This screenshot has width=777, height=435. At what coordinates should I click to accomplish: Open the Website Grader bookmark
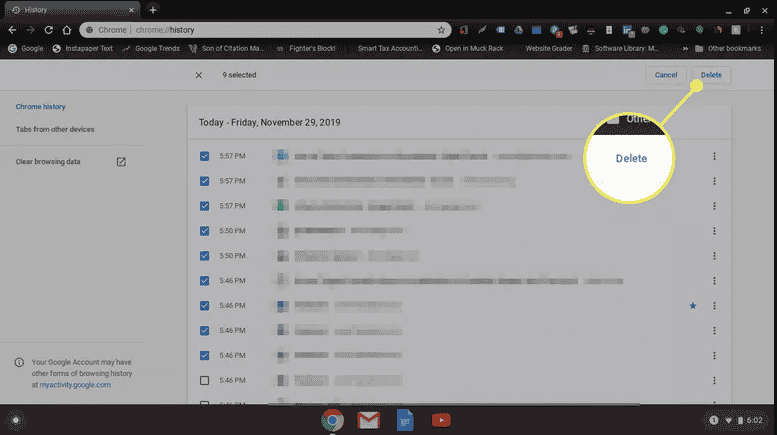549,49
